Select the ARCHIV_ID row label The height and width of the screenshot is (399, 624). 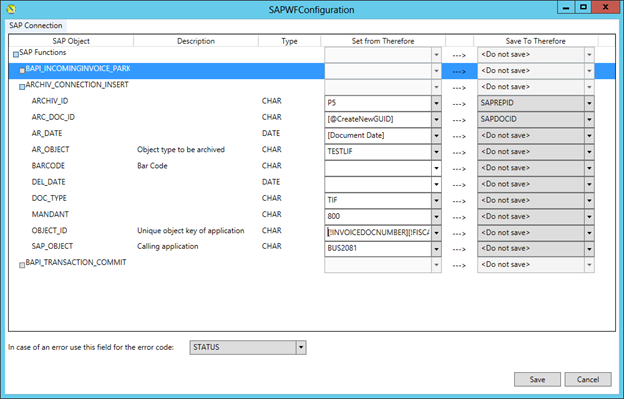tap(50, 101)
